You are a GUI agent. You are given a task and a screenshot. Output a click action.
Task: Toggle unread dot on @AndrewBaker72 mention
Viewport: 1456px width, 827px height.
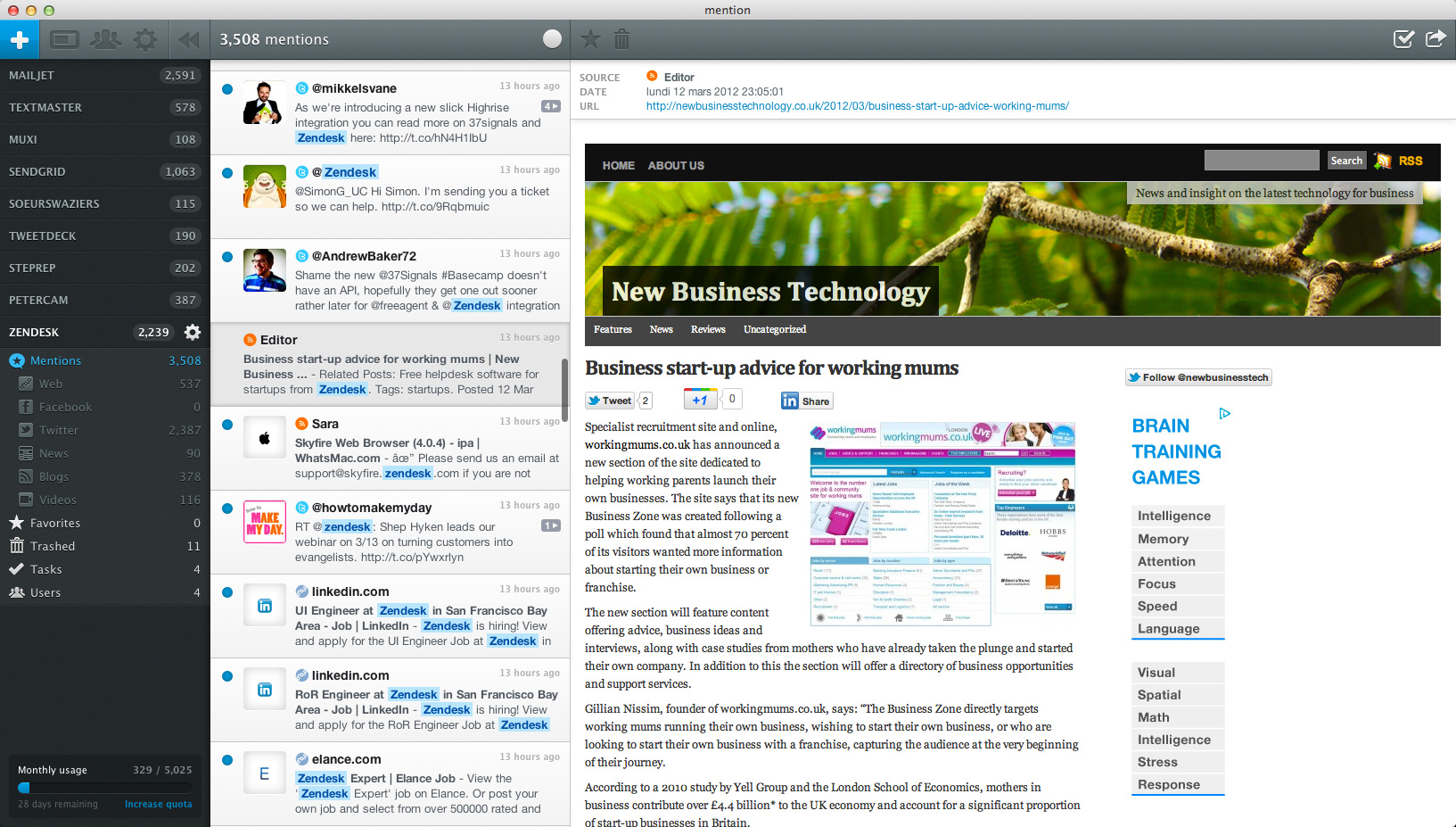227,257
